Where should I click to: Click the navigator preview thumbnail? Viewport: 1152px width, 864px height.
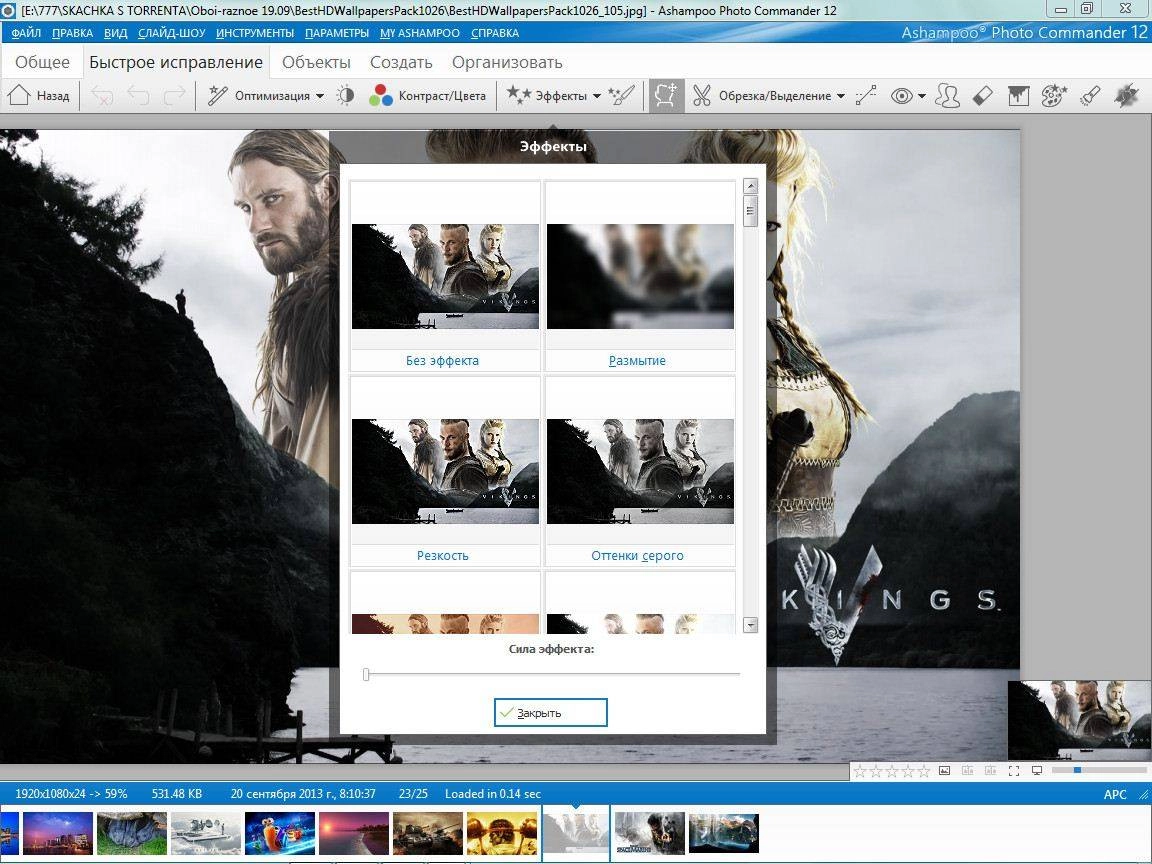click(1079, 720)
